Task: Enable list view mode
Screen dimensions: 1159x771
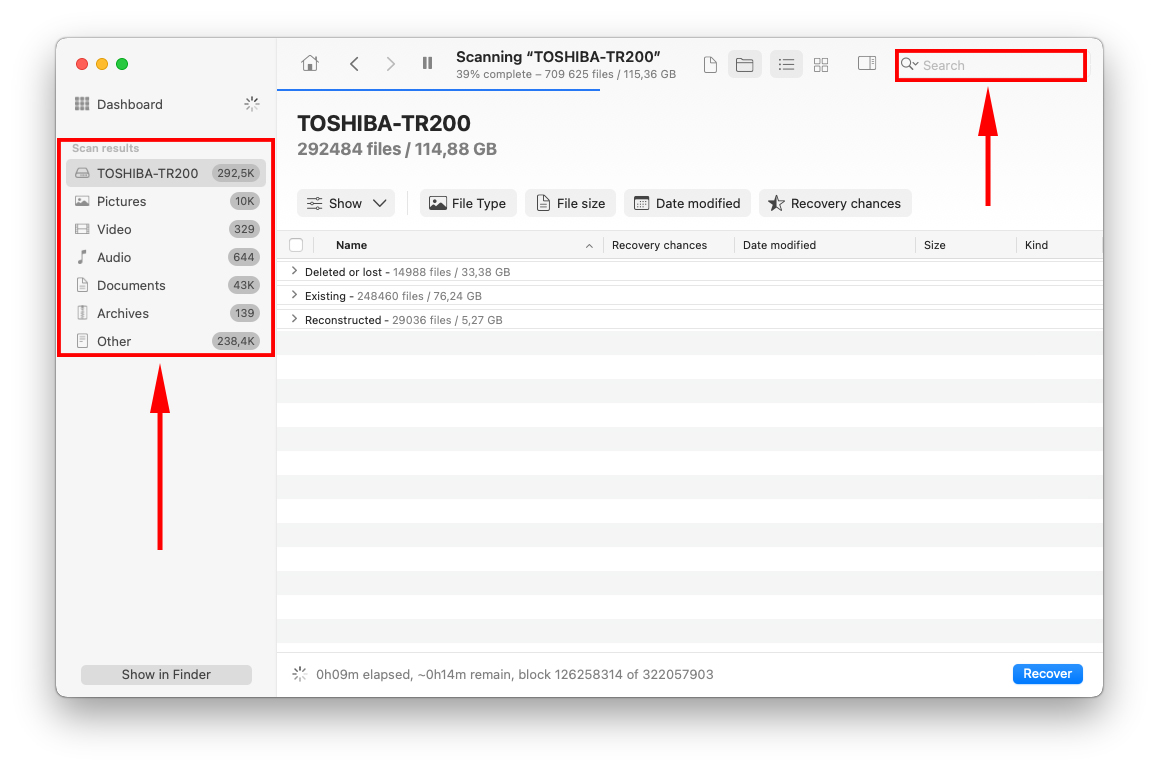Action: [786, 64]
